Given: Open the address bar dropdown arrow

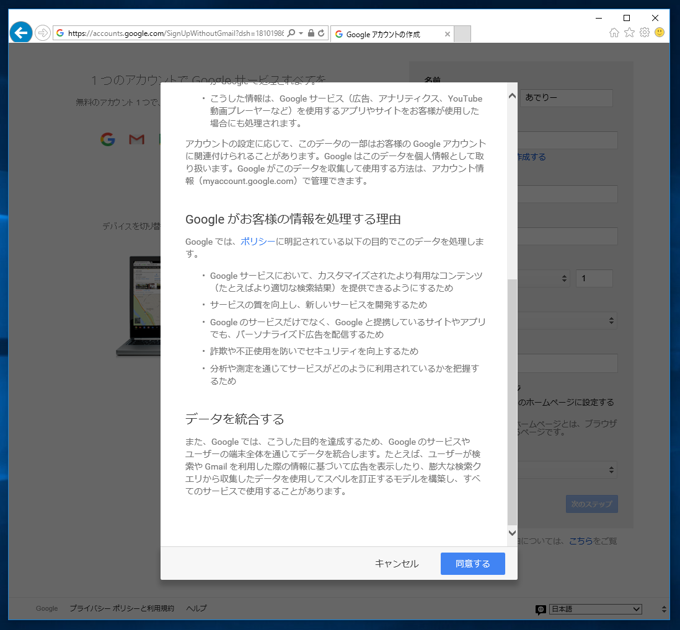Looking at the screenshot, I should pos(301,33).
